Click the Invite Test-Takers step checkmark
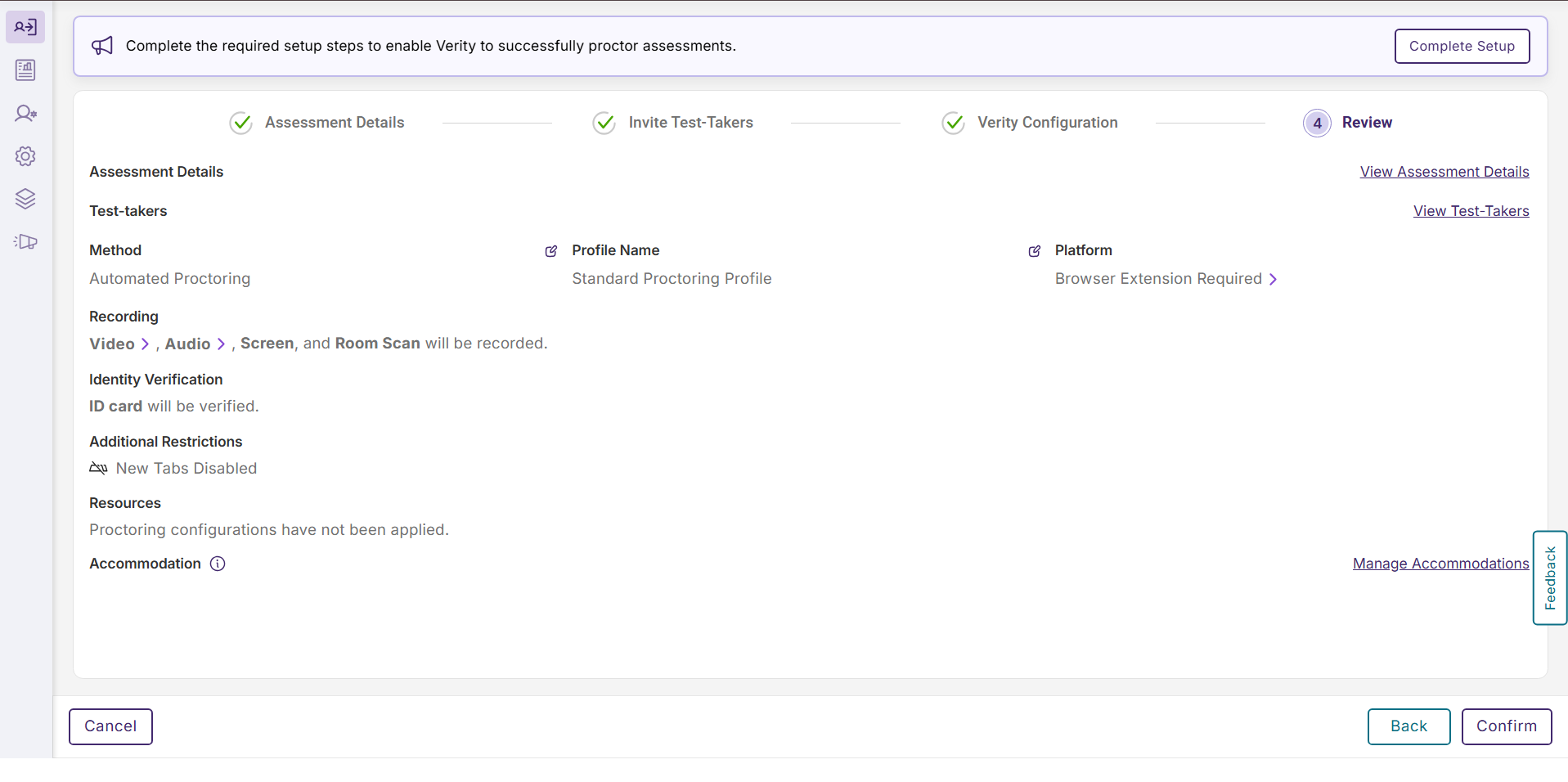The image size is (1568, 782). [x=604, y=123]
